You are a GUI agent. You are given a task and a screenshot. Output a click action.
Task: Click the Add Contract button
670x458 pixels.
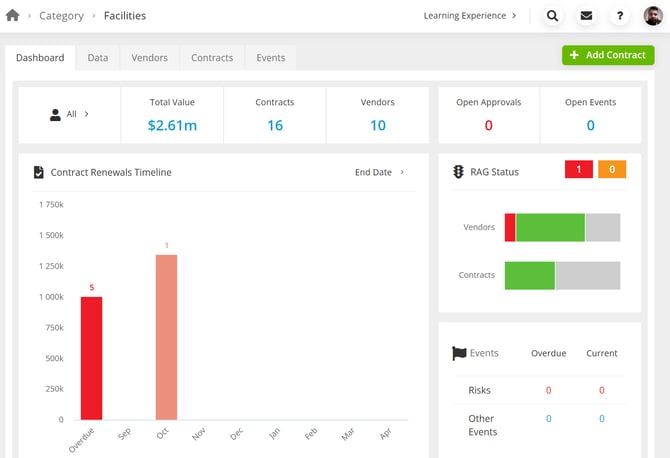click(608, 55)
